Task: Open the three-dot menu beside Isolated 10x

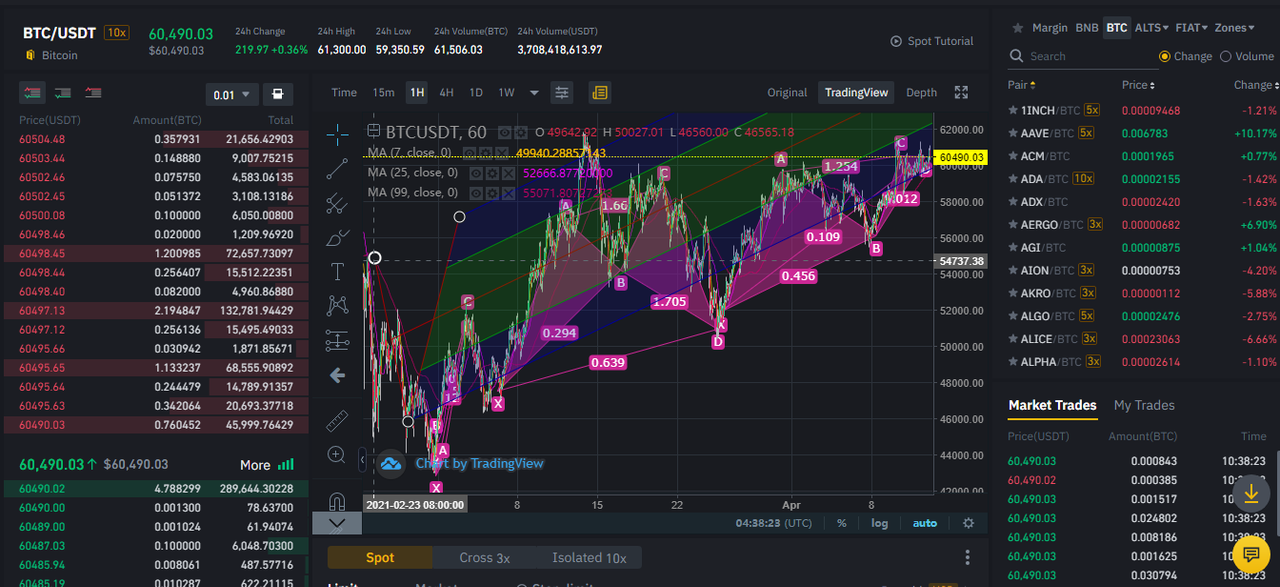Action: tap(967, 558)
